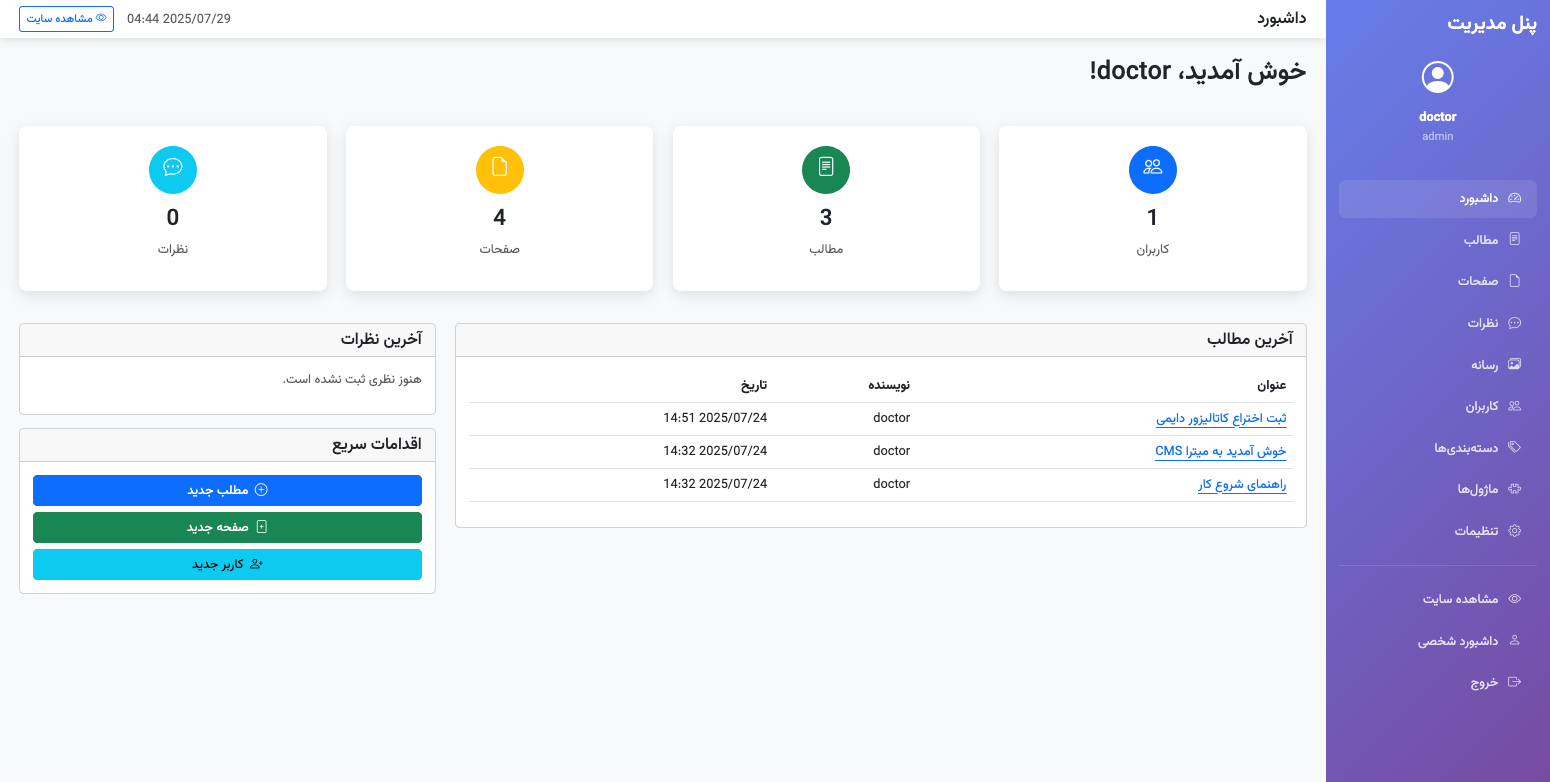The height and width of the screenshot is (782, 1550).
Task: Click the تاریخ column header
Action: coord(754,385)
